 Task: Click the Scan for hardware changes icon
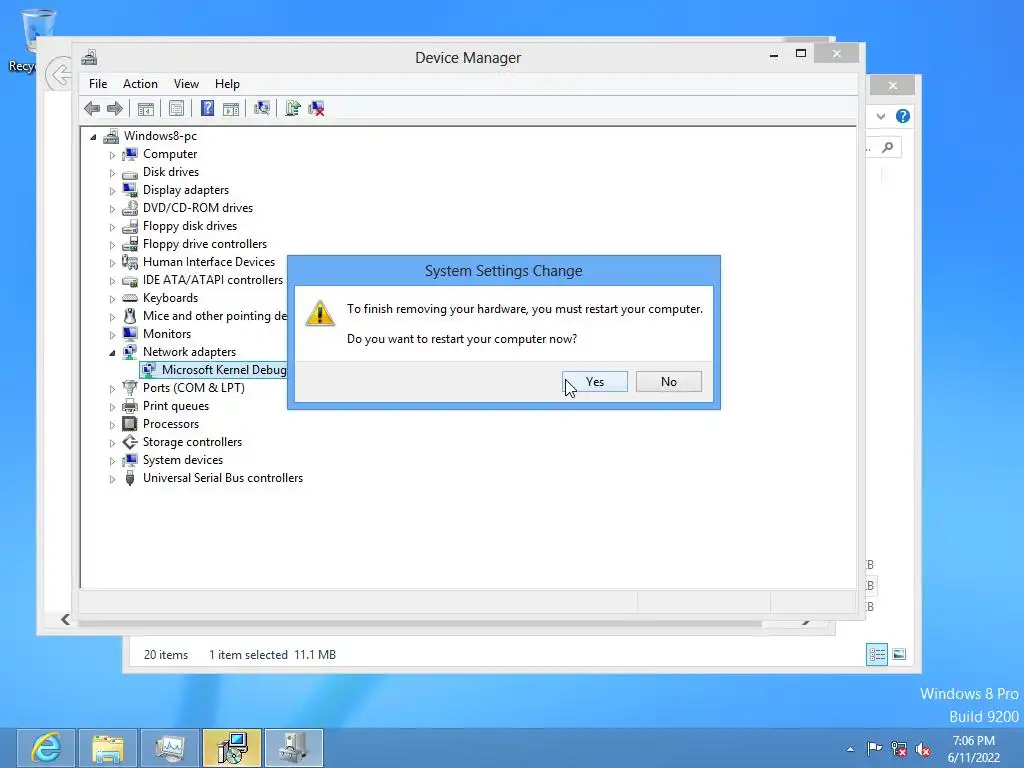[262, 108]
